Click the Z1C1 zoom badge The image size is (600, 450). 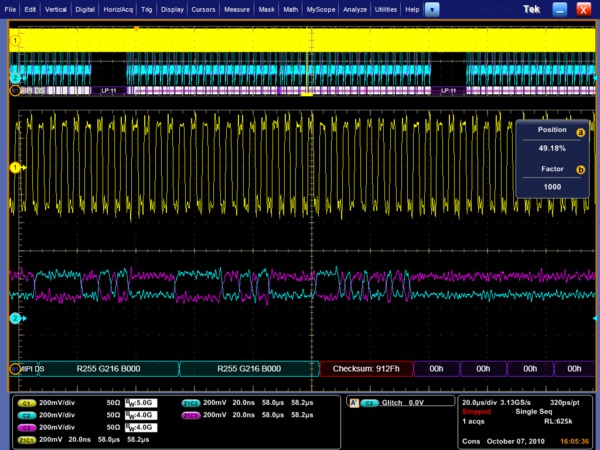coord(26,440)
